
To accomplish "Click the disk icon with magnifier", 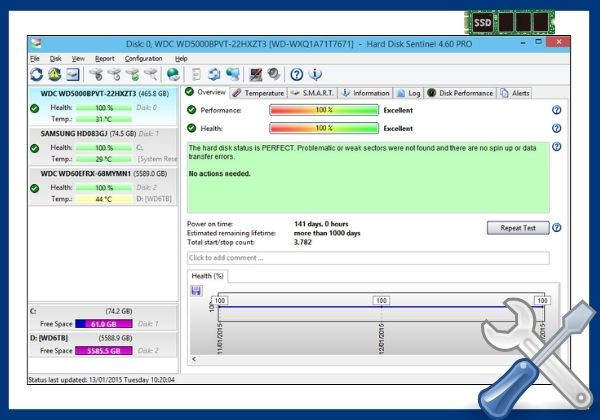I will [x=151, y=74].
